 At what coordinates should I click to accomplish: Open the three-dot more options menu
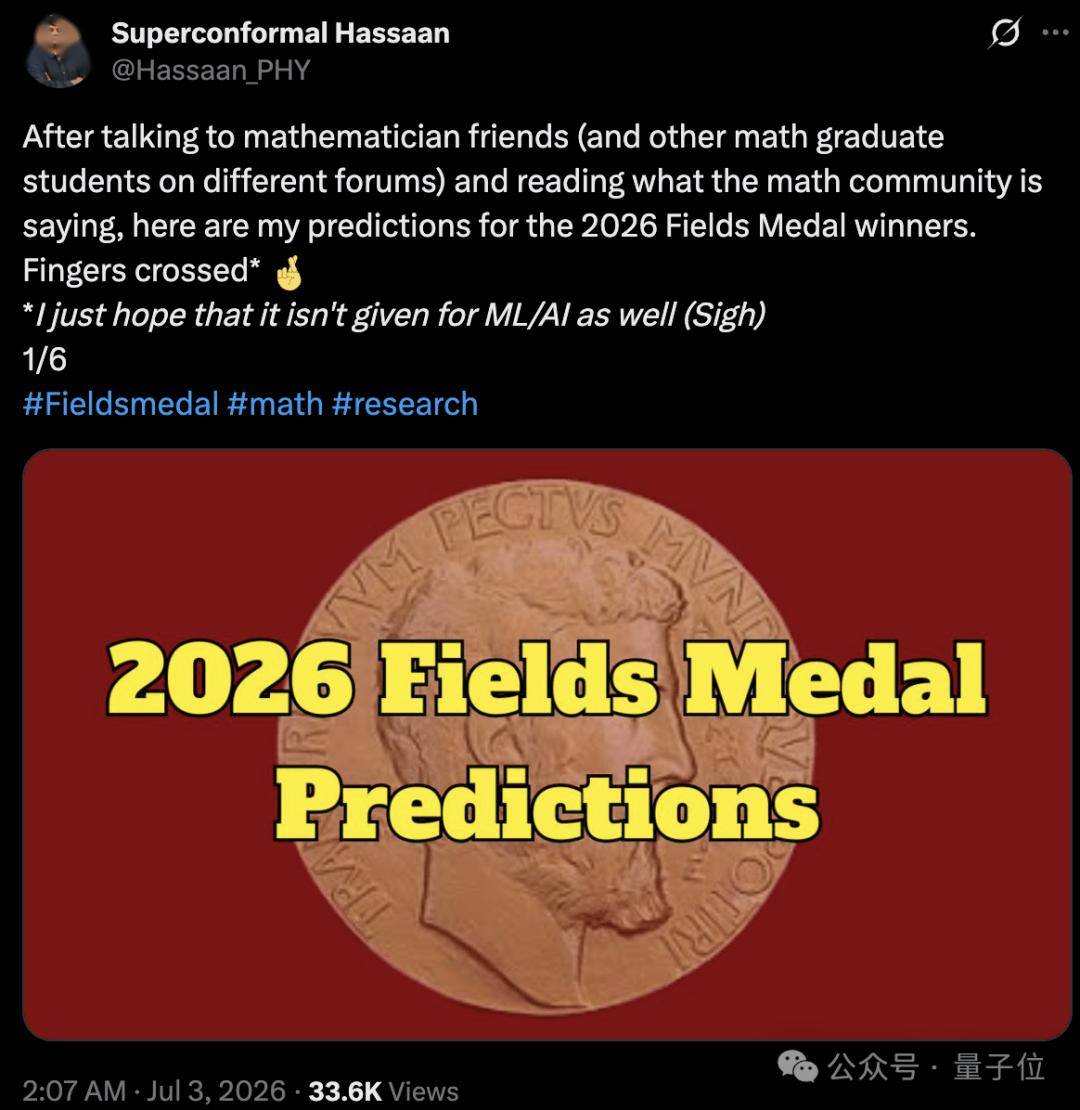tap(1055, 32)
